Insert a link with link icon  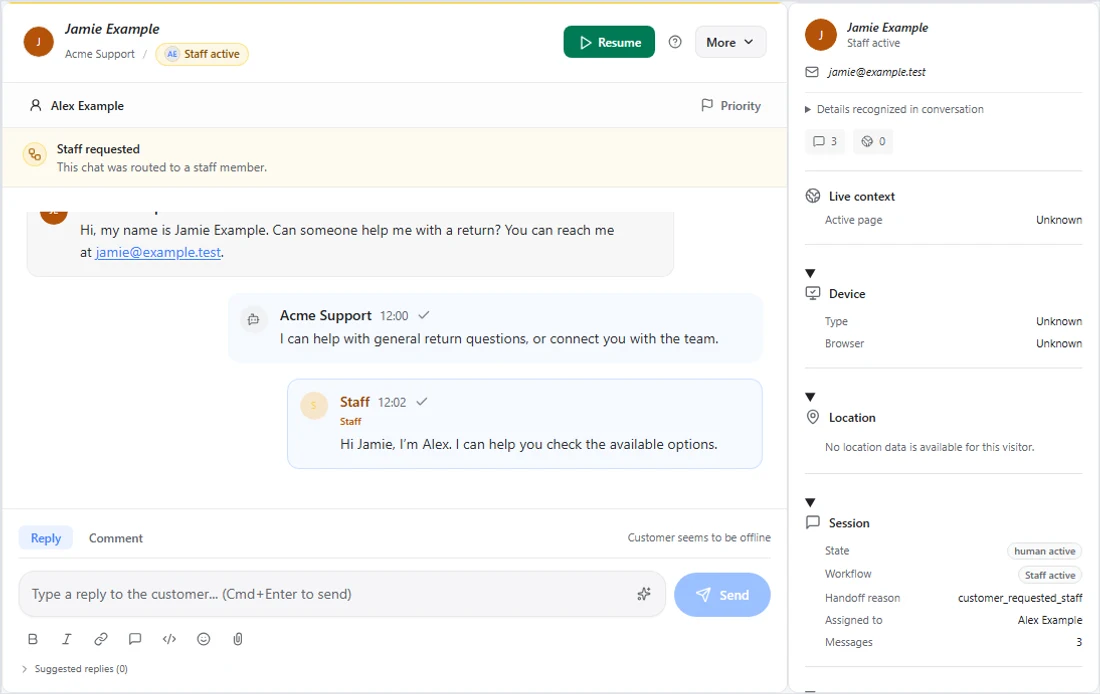pyautogui.click(x=101, y=639)
